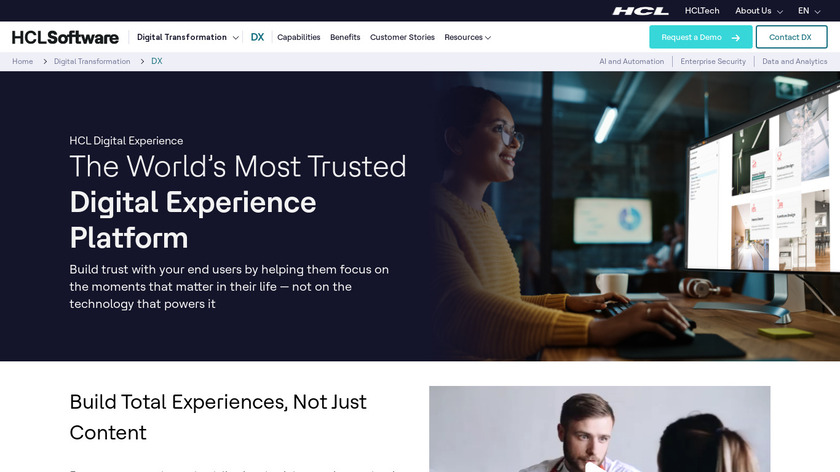Select the DX product tab
Image resolution: width=840 pixels, height=472 pixels.
point(257,37)
